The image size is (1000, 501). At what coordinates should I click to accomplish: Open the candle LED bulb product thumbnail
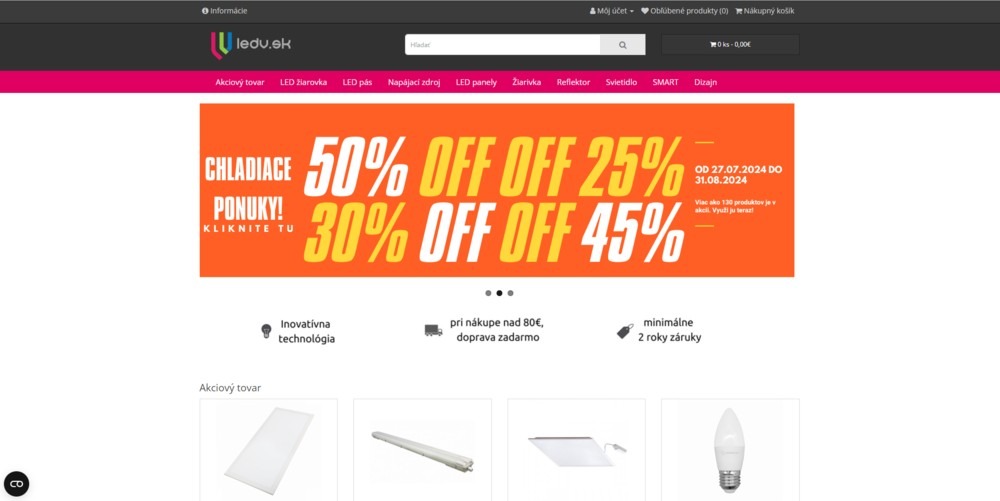coord(730,450)
